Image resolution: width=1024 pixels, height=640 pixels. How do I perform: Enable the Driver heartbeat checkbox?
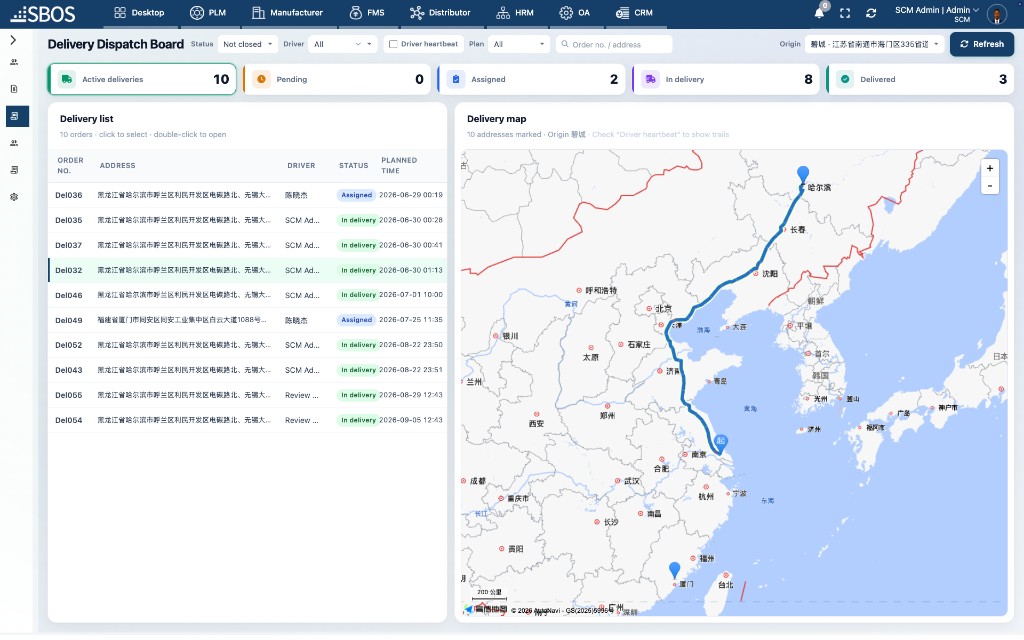pyautogui.click(x=393, y=44)
